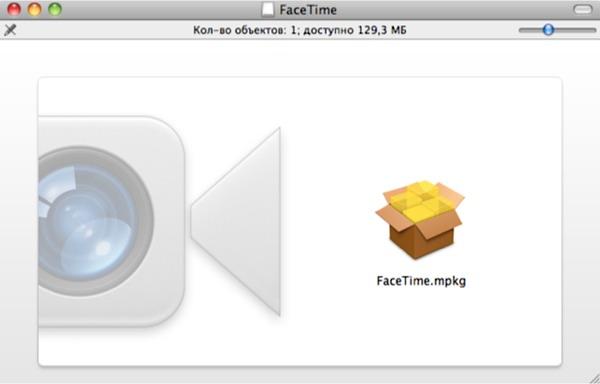Screen dimensions: 600x384
Task: Zoom the window using the green button
Action: (55, 9)
